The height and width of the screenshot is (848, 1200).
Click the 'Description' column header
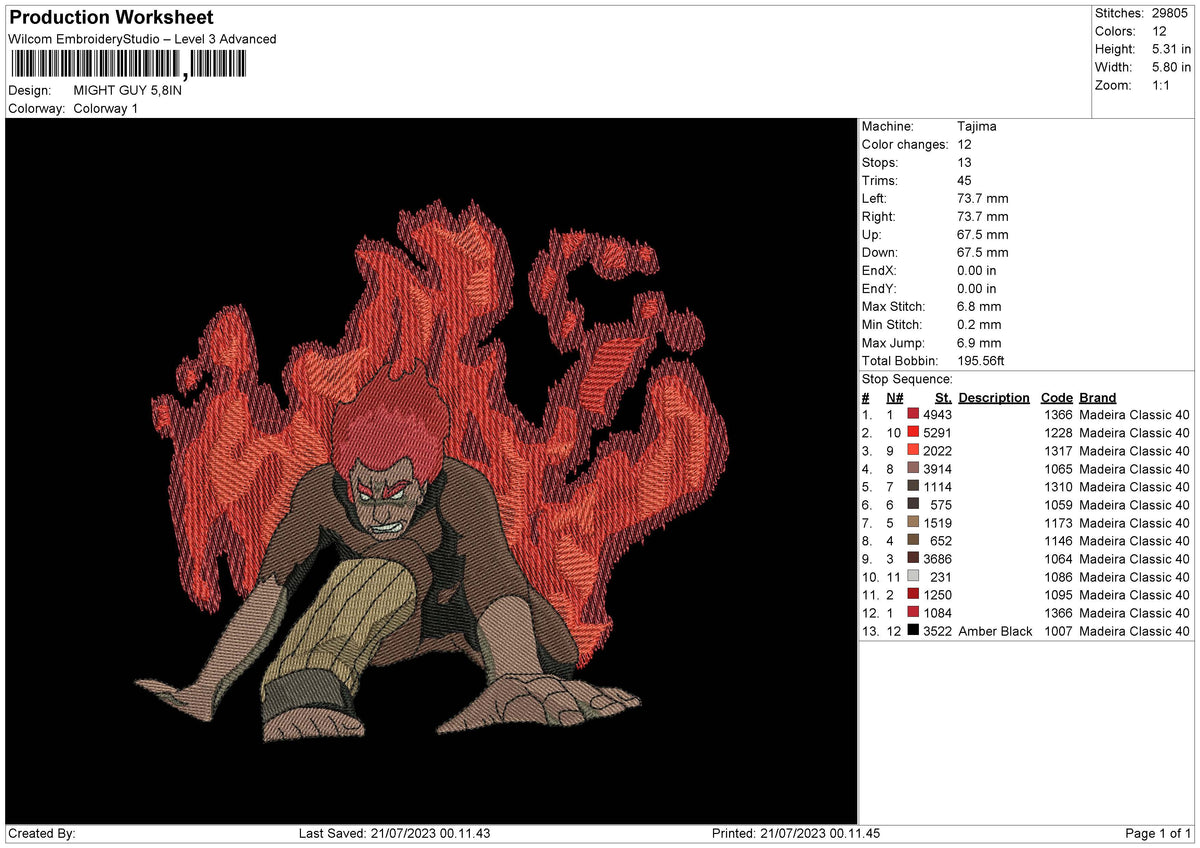pyautogui.click(x=994, y=397)
